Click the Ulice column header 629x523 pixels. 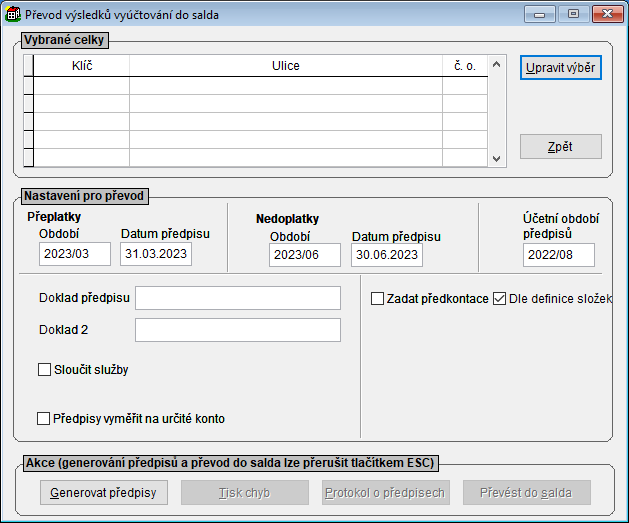(285, 66)
